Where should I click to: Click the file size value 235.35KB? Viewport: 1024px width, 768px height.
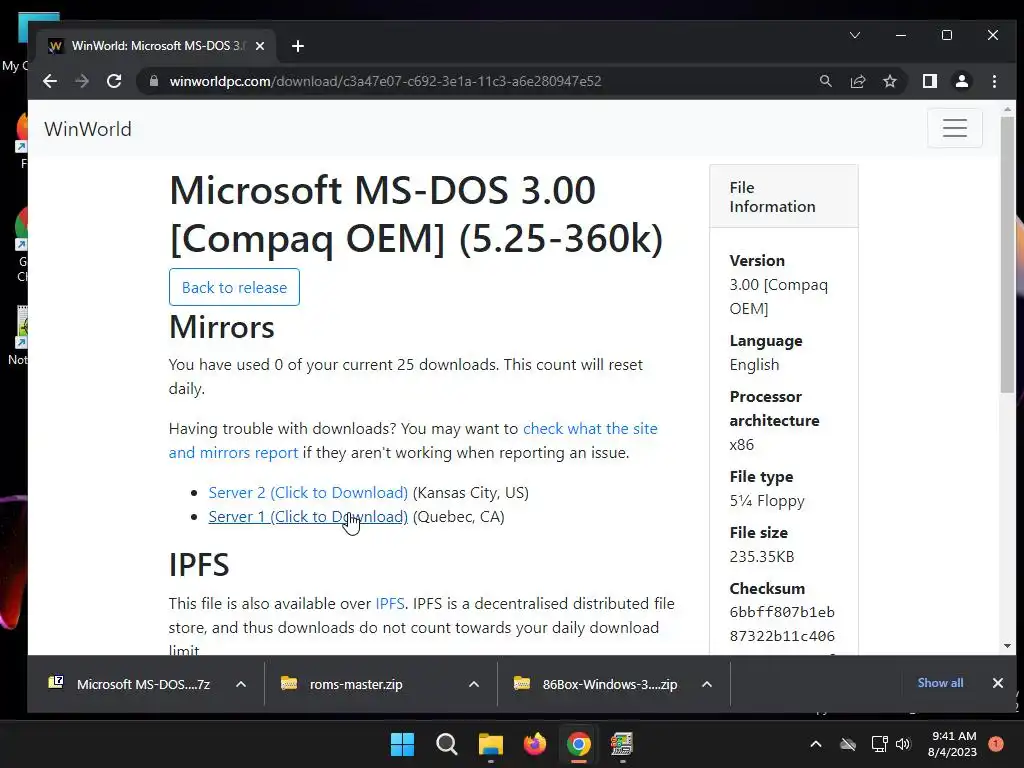coord(762,556)
